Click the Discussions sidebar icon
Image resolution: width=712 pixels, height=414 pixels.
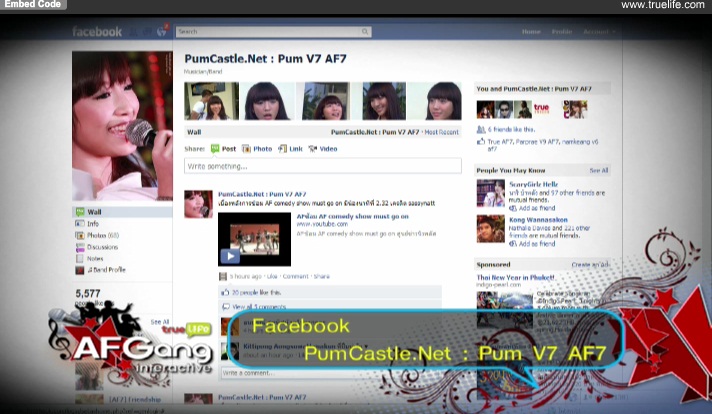pos(80,247)
